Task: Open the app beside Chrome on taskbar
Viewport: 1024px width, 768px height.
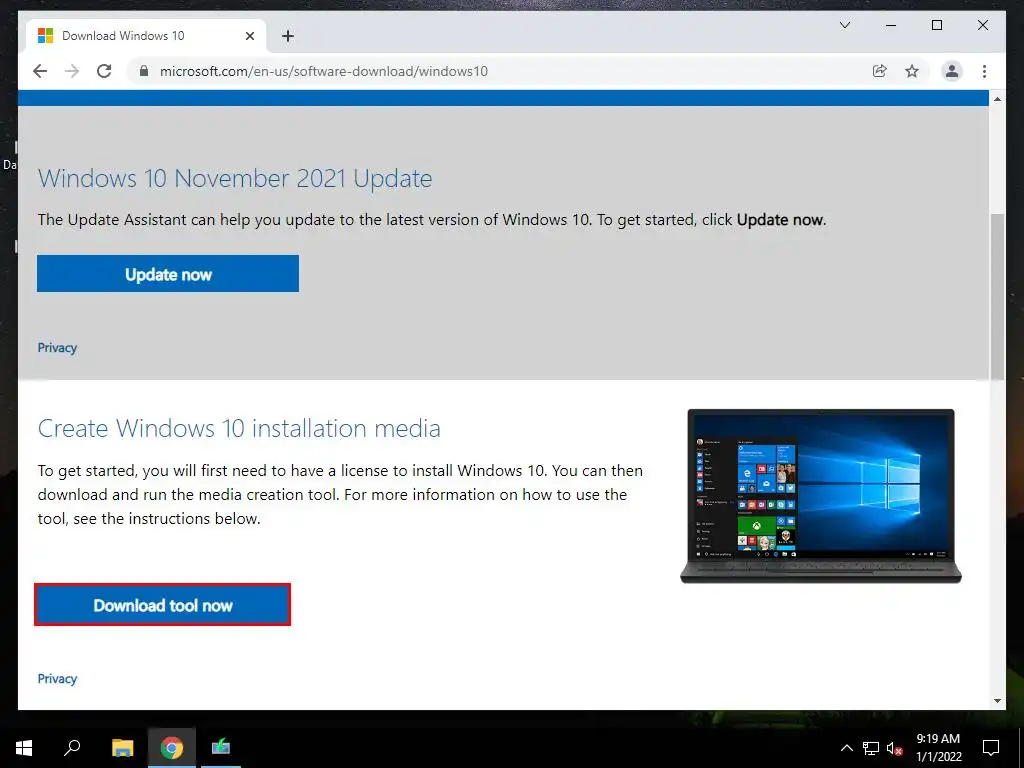Action: pyautogui.click(x=221, y=748)
